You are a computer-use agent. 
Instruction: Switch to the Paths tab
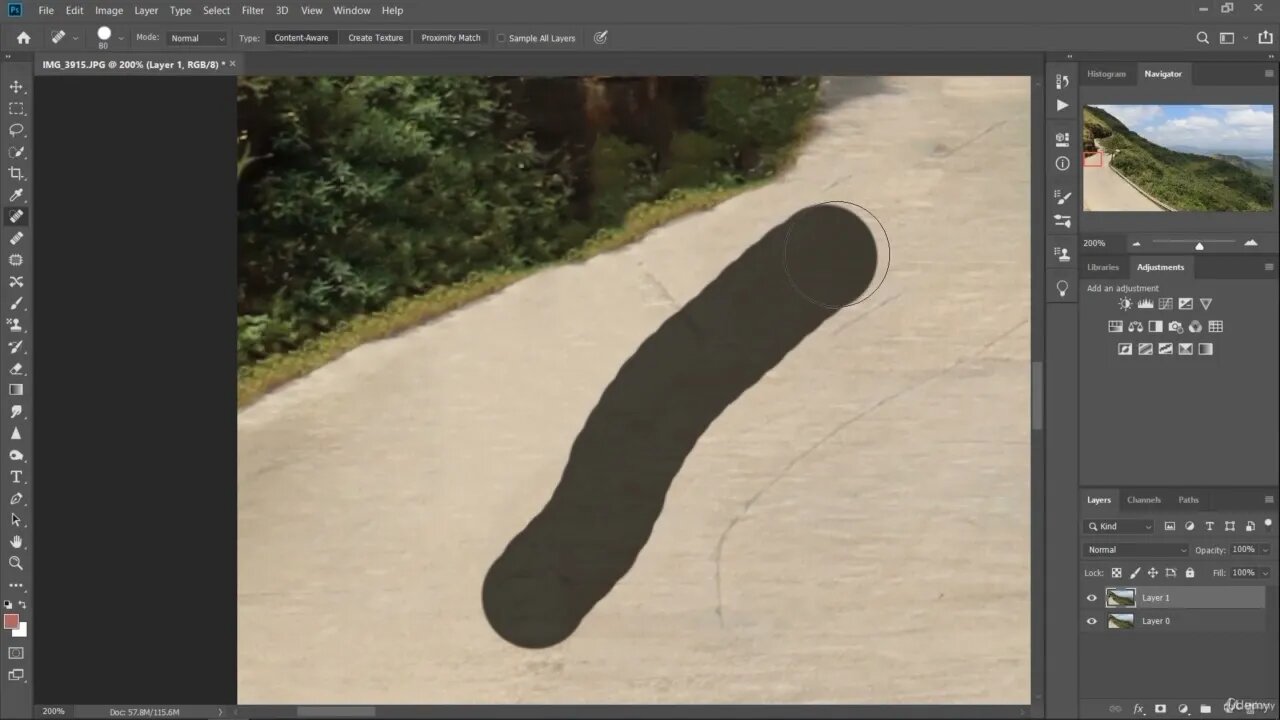click(x=1188, y=500)
